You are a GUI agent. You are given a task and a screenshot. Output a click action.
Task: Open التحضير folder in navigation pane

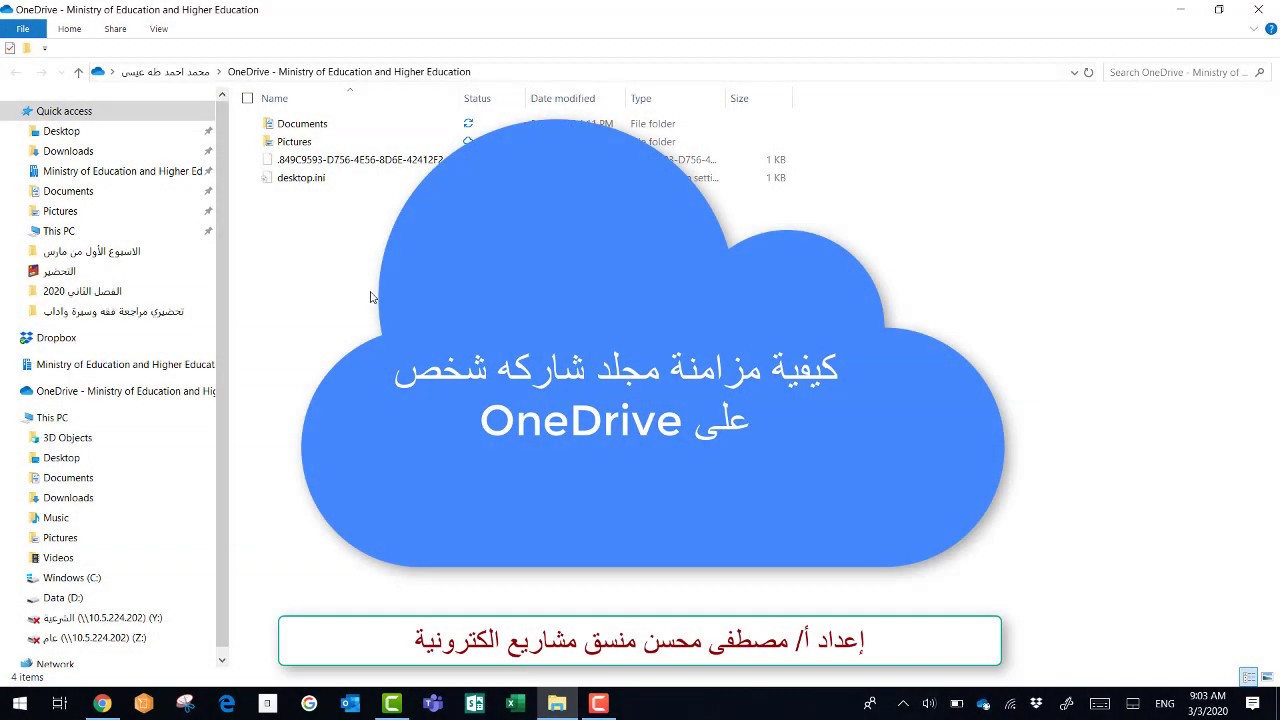point(59,271)
